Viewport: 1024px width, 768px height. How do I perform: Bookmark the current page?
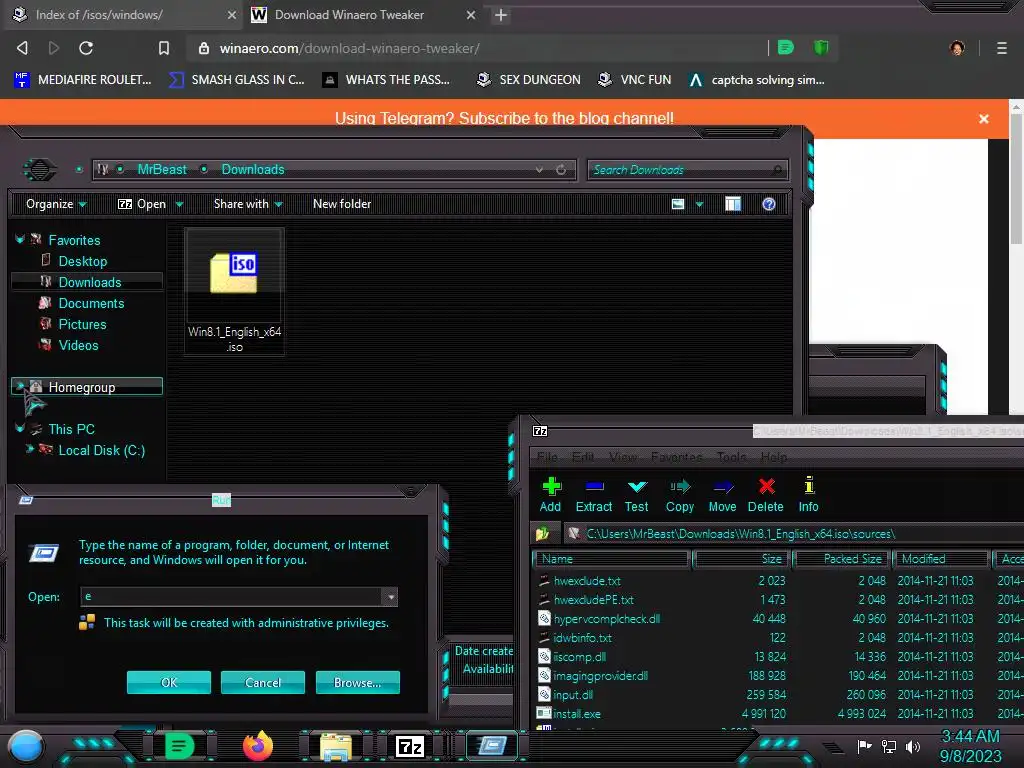tap(163, 48)
